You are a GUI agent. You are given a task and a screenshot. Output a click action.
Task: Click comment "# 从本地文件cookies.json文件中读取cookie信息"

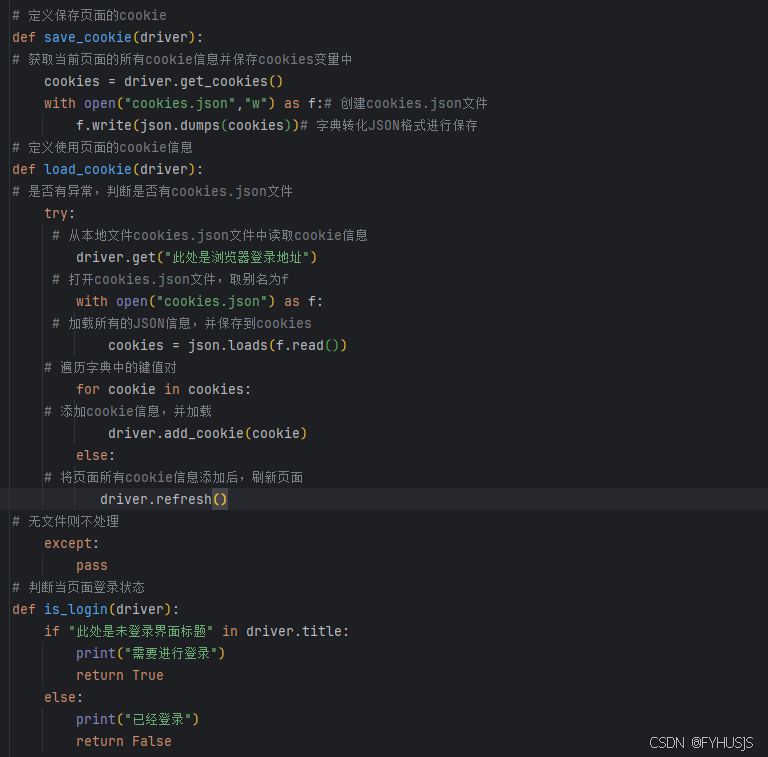(210, 236)
